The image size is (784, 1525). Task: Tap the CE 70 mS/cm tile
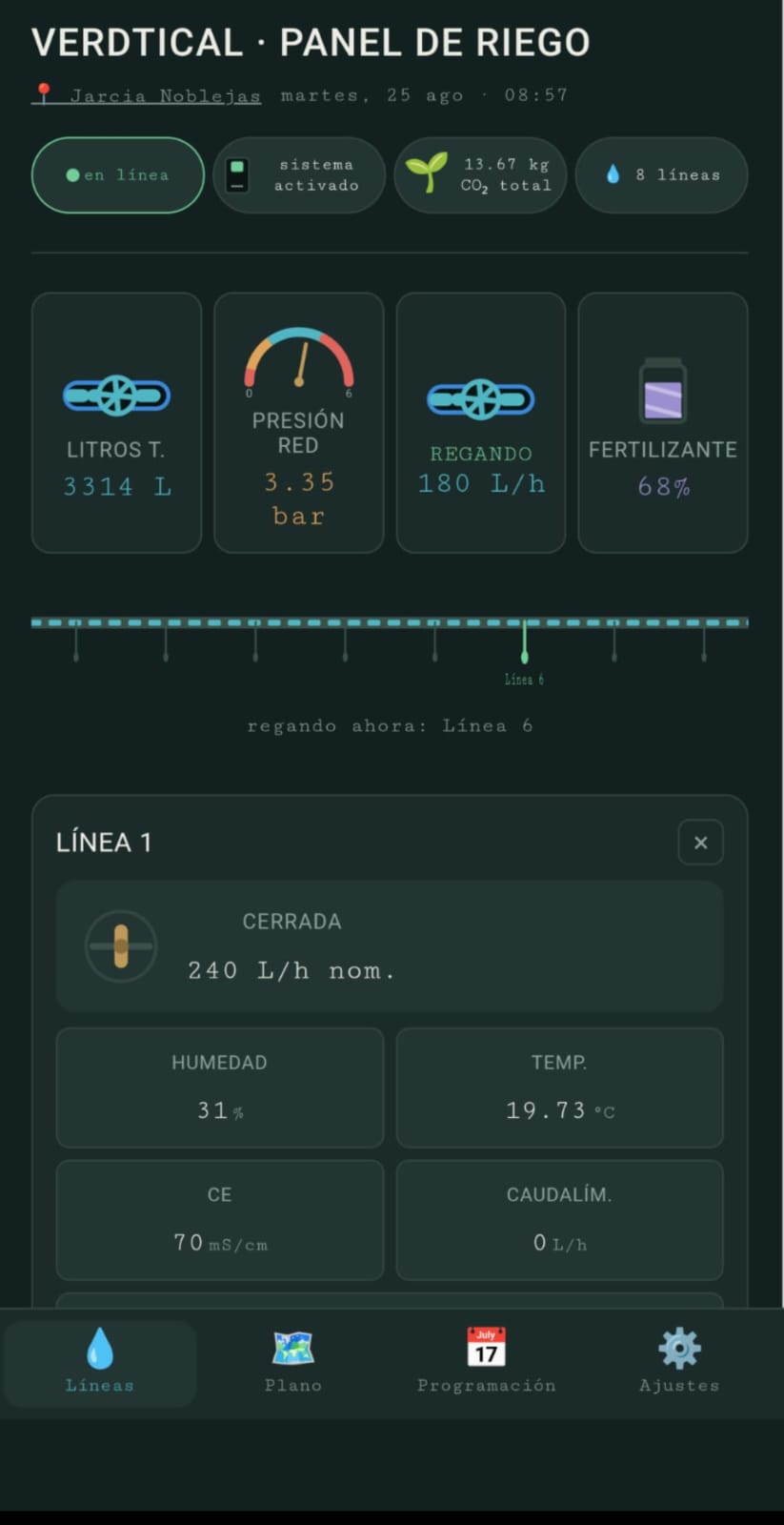pyautogui.click(x=220, y=1220)
